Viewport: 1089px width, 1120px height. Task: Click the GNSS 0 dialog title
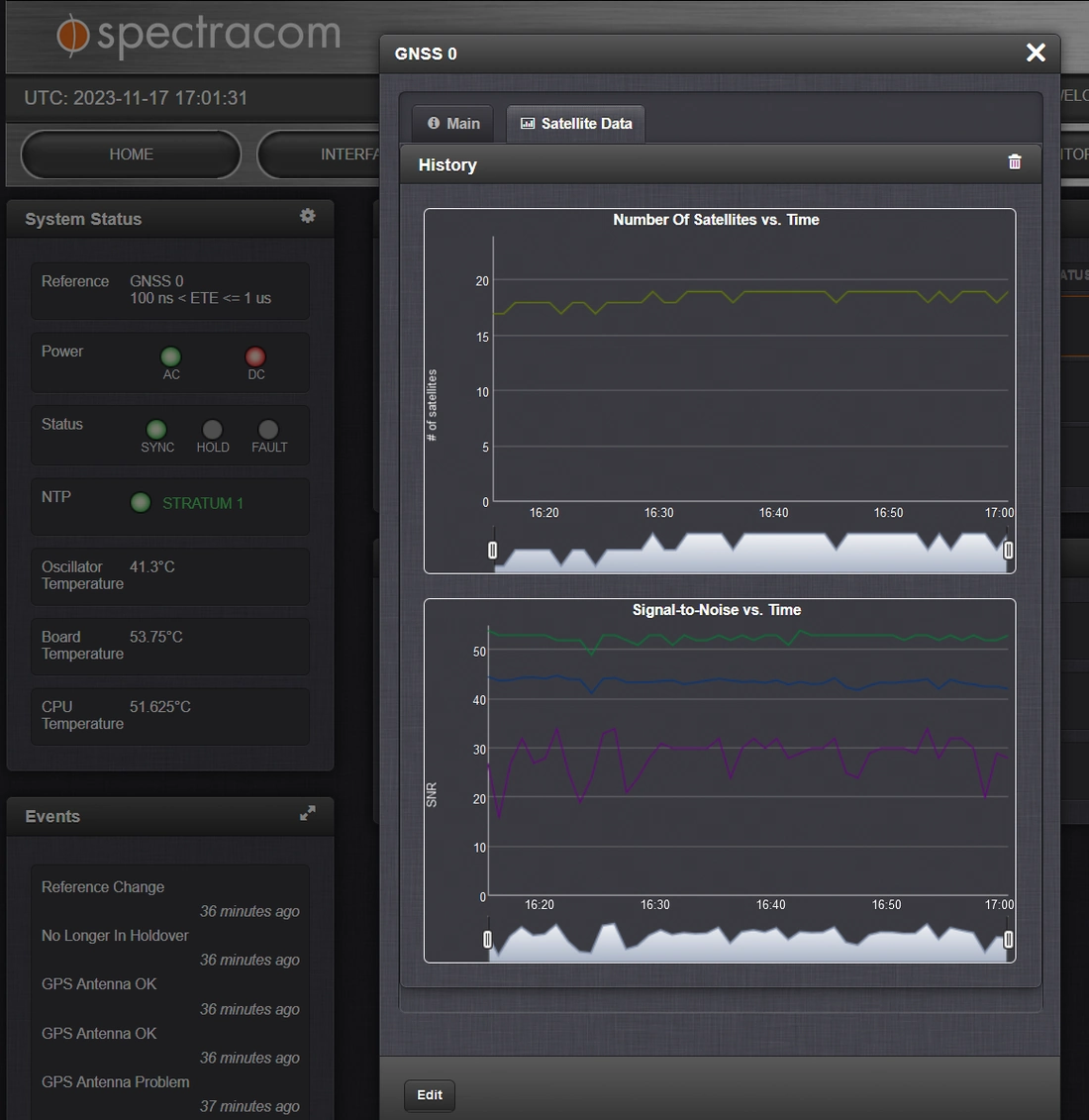[426, 53]
